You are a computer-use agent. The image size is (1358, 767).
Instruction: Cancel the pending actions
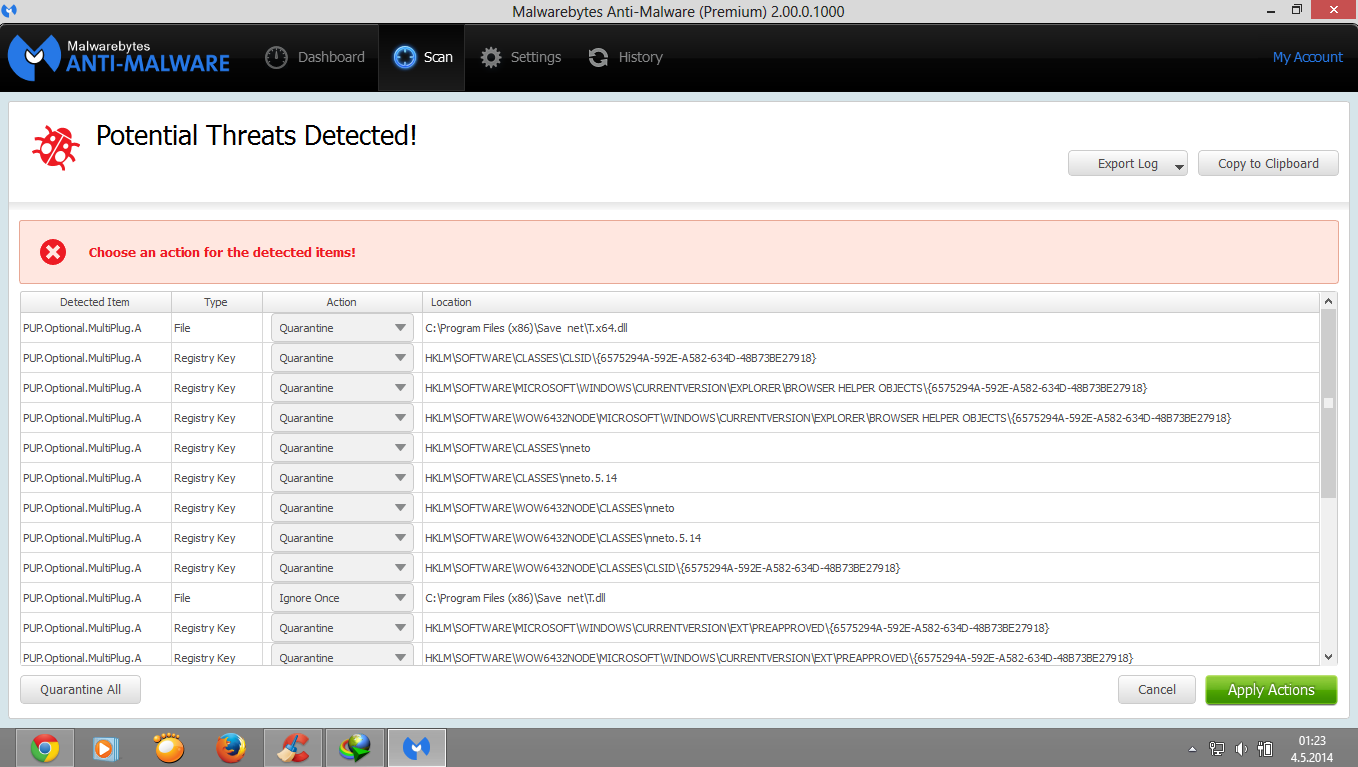click(1157, 690)
